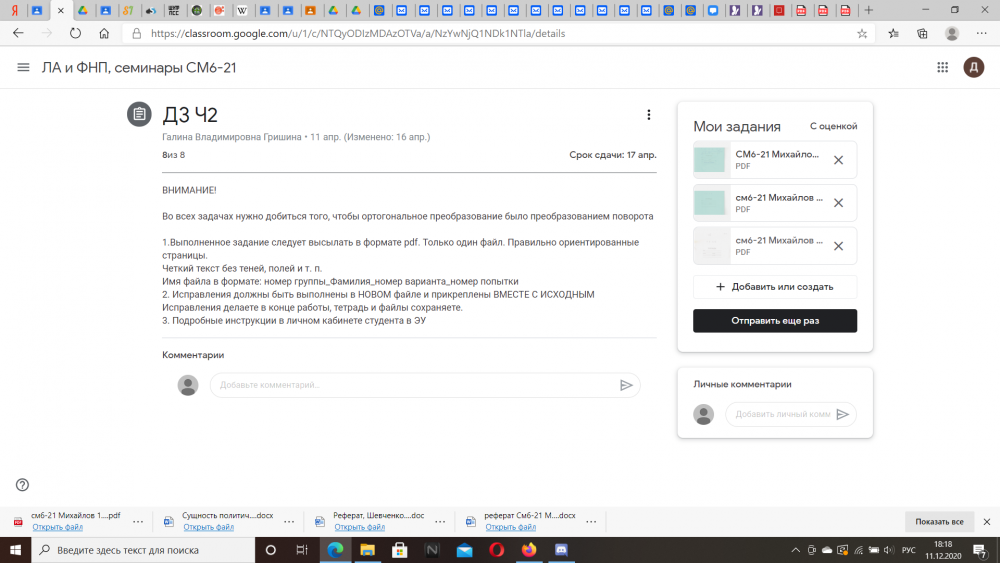
Task: Open File Explorer from taskbar
Action: pyautogui.click(x=367, y=550)
